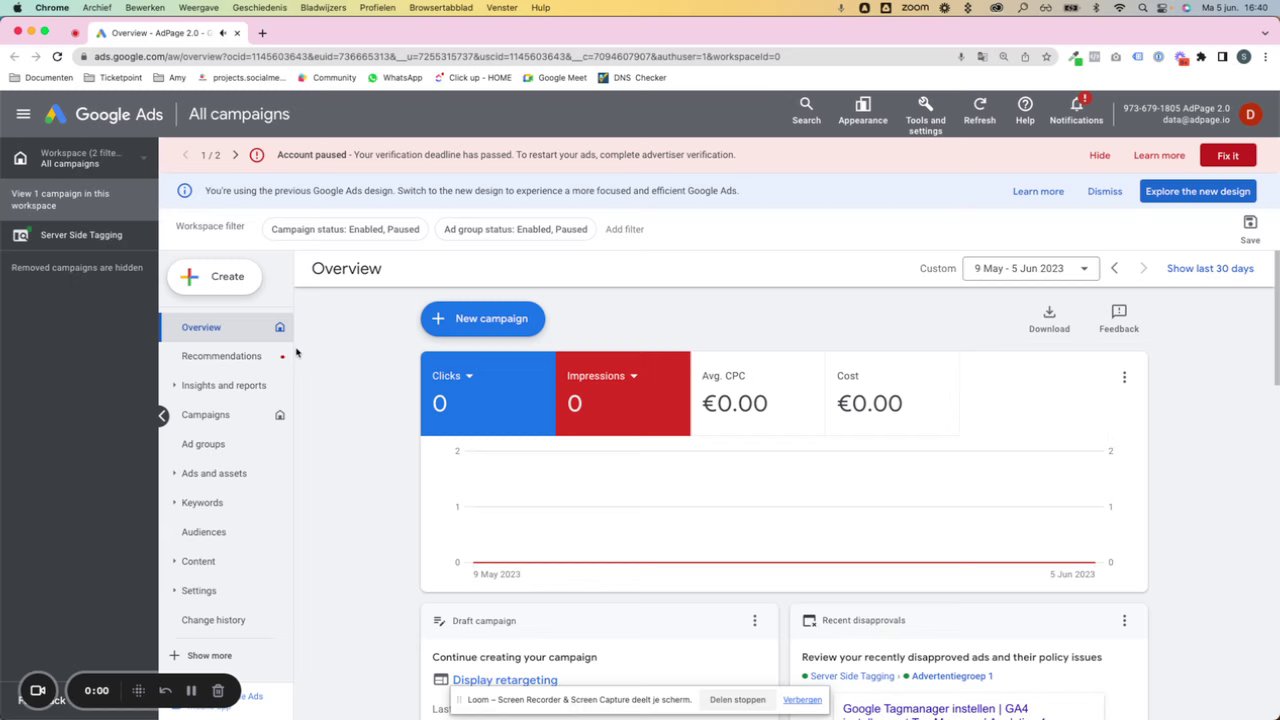Open Campaigns in side navigation
Viewport: 1280px width, 720px height.
[205, 415]
